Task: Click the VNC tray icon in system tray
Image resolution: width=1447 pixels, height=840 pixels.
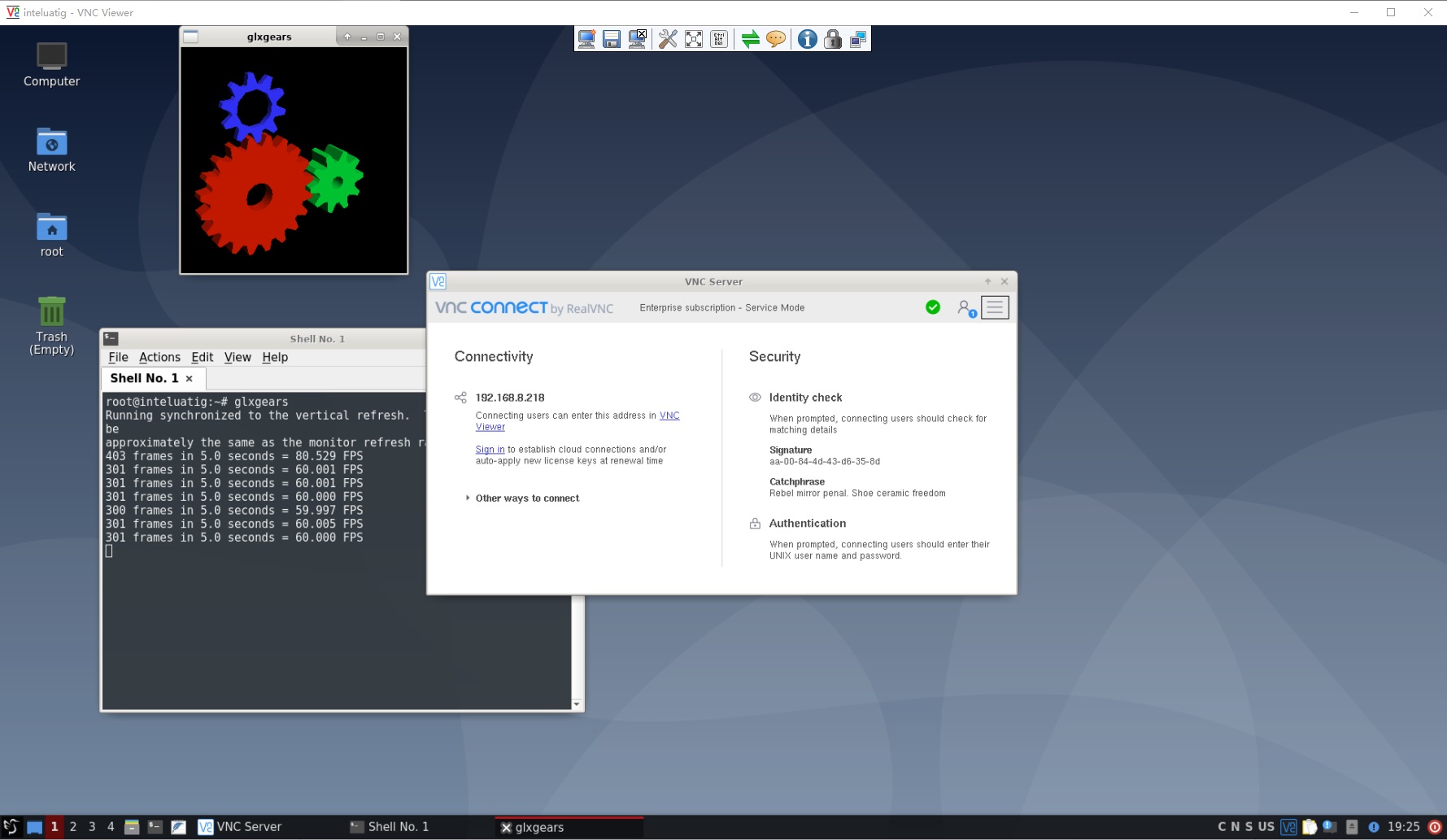Action: point(1288,827)
